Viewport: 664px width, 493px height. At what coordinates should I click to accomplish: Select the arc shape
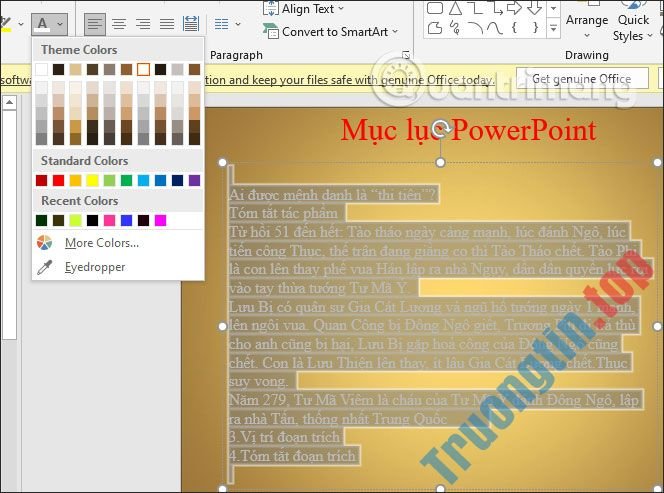[475, 28]
